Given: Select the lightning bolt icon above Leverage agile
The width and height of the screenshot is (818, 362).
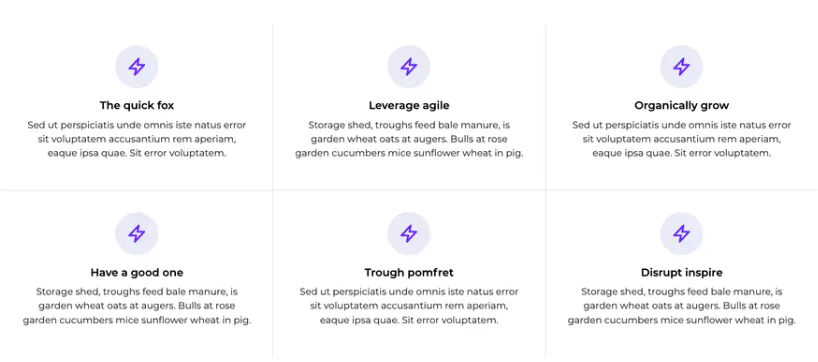Looking at the screenshot, I should (x=409, y=67).
